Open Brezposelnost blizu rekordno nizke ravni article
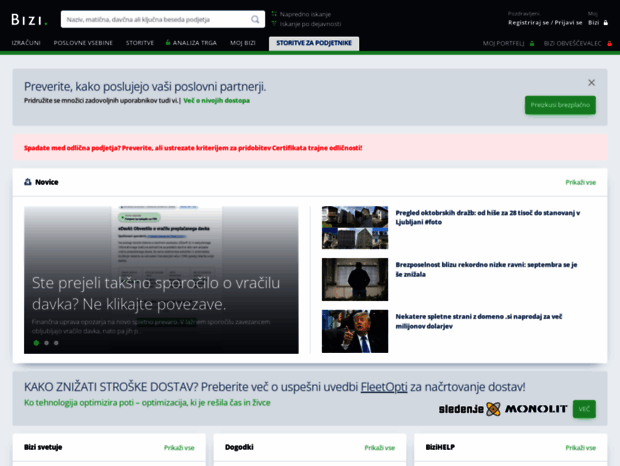Viewport: 620px width, 466px height. click(x=486, y=269)
